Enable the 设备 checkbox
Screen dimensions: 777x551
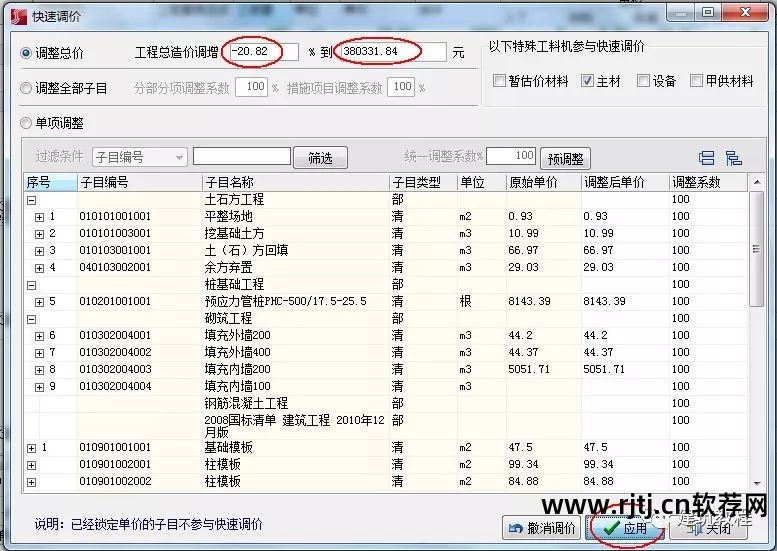[643, 80]
